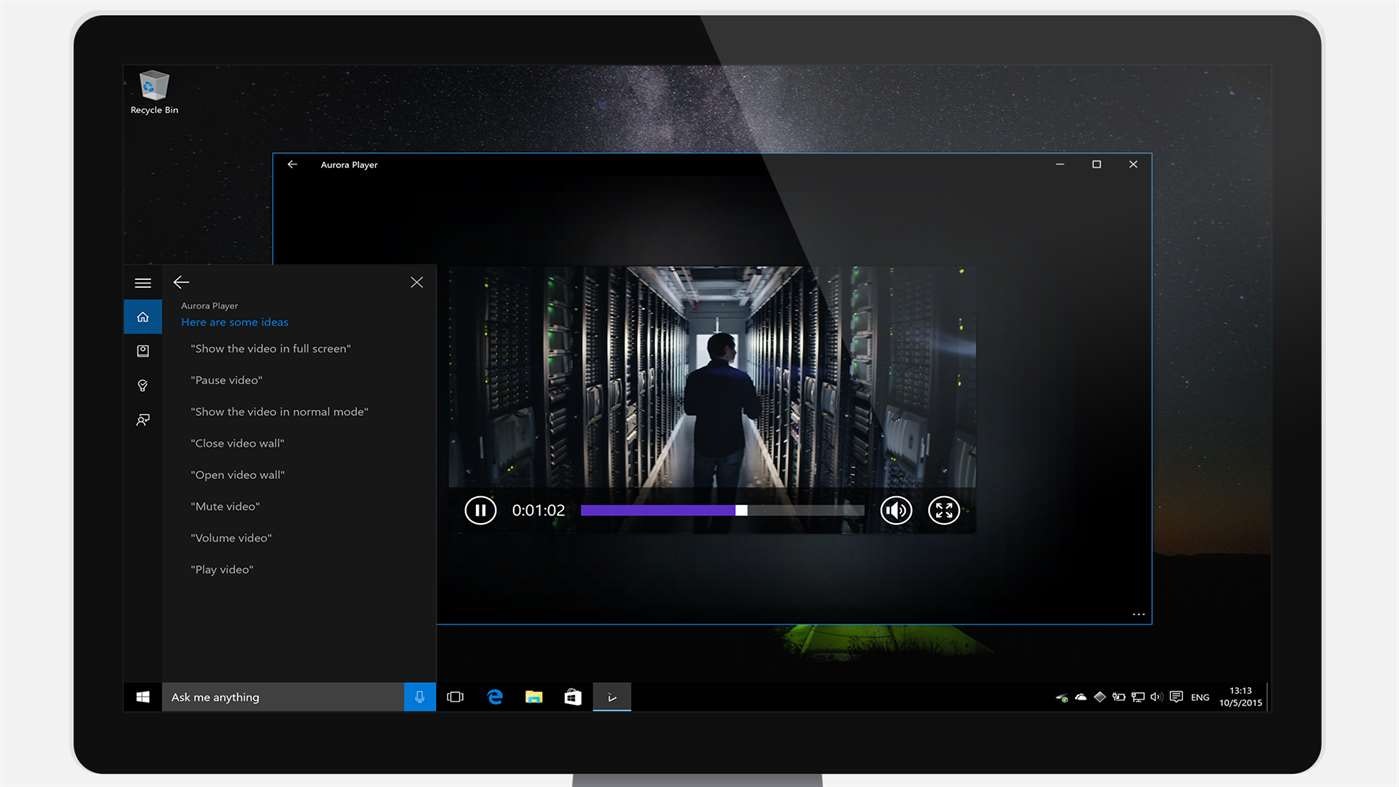Activate the Cortana microphone button
The height and width of the screenshot is (787, 1399).
pos(420,697)
